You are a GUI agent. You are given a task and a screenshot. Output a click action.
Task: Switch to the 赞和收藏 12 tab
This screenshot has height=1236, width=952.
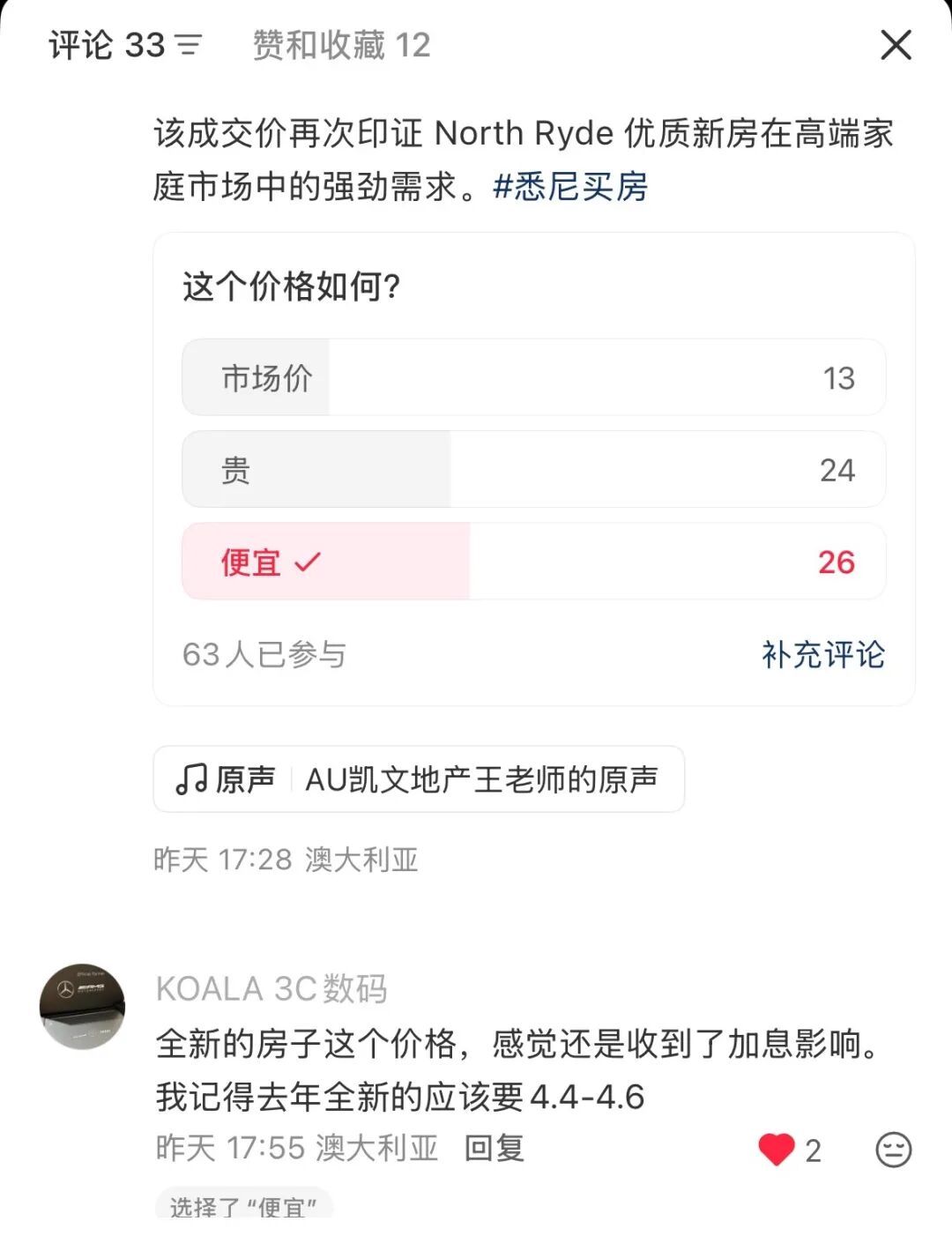pyautogui.click(x=341, y=45)
